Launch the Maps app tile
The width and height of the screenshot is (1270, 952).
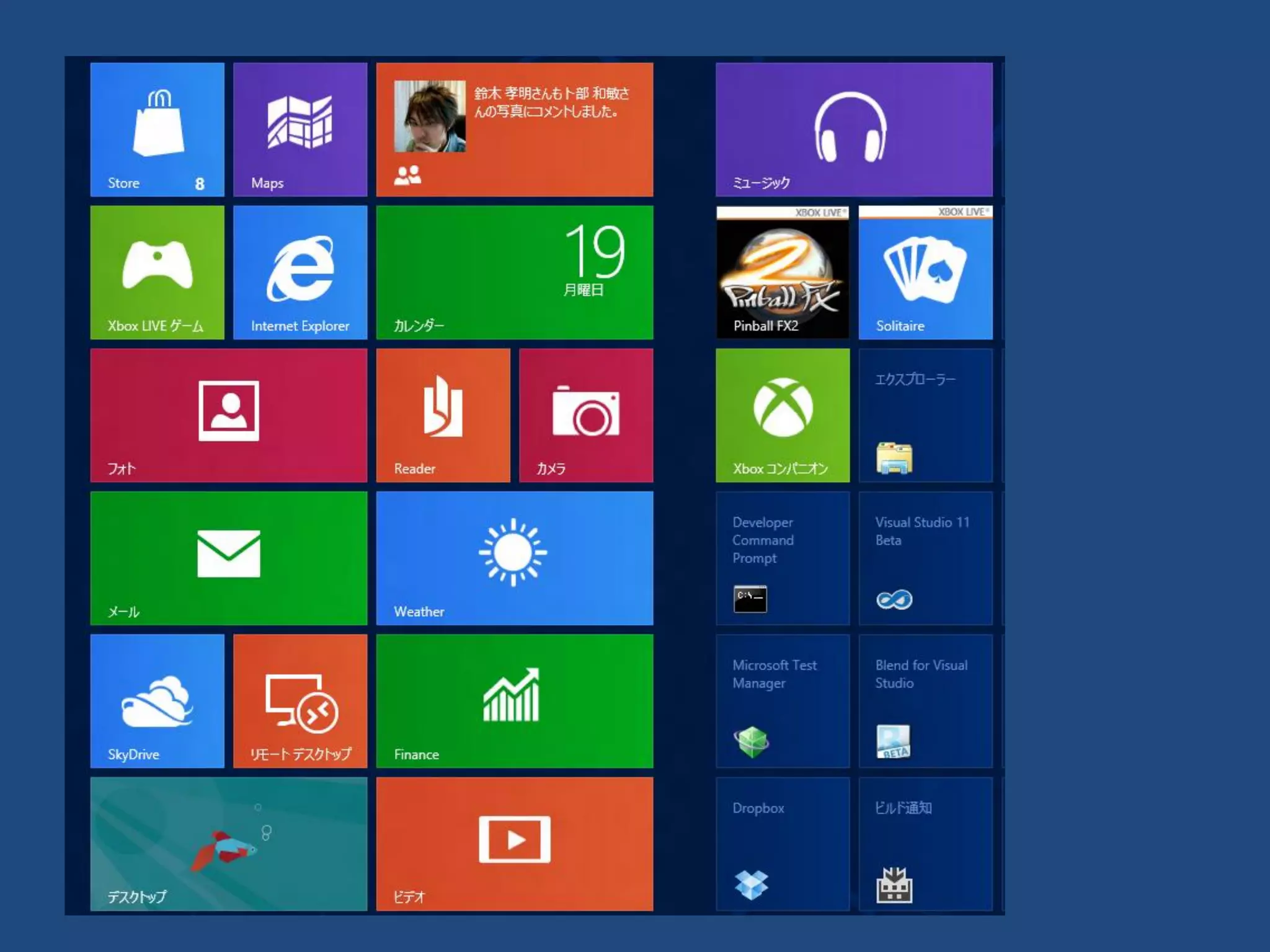point(300,130)
